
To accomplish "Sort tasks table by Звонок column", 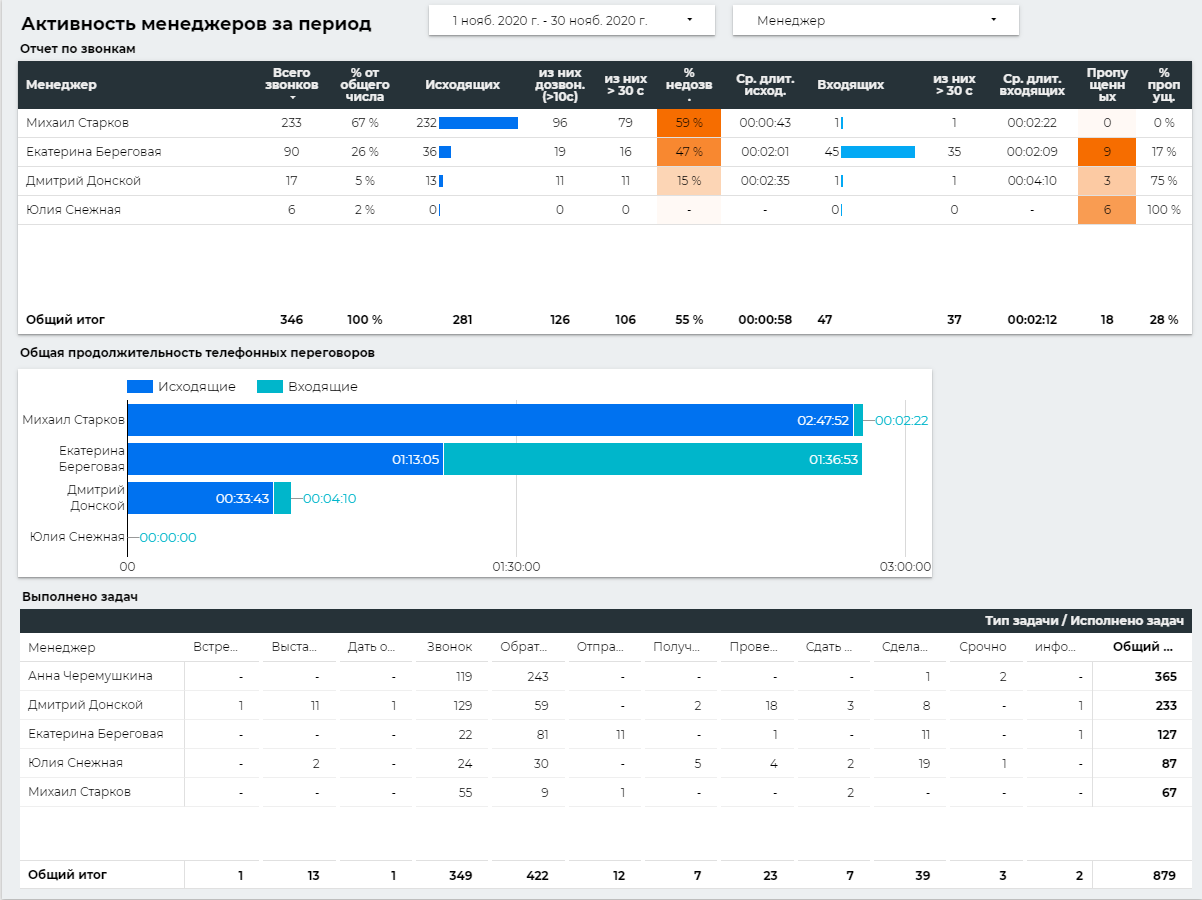I will 450,647.
